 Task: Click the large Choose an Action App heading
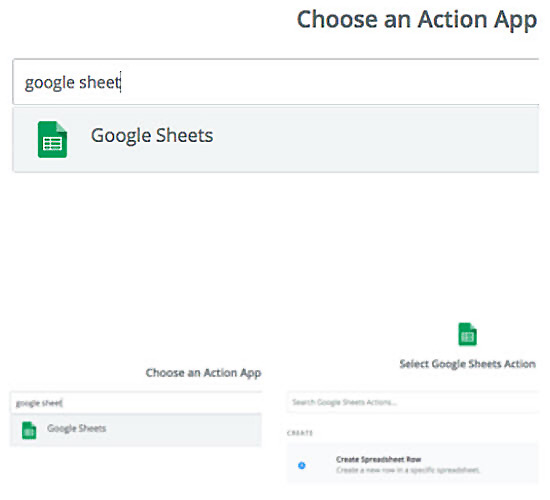click(x=417, y=20)
